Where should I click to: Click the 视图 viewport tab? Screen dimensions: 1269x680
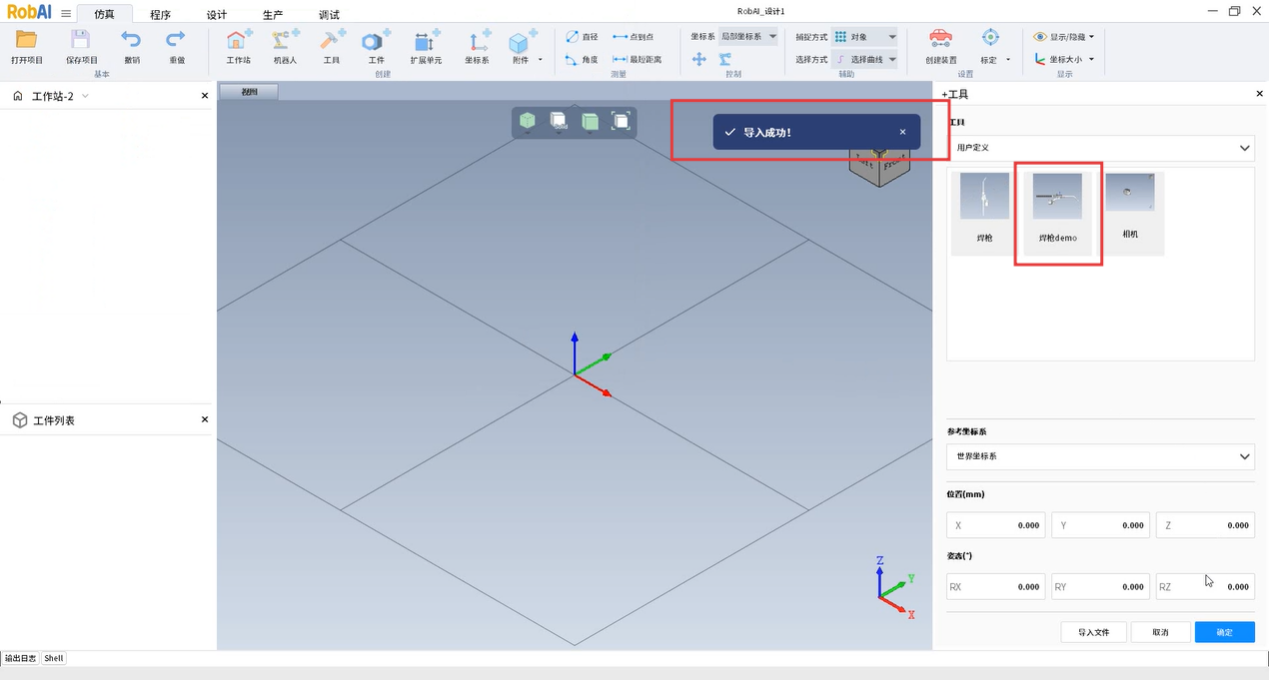click(x=249, y=92)
